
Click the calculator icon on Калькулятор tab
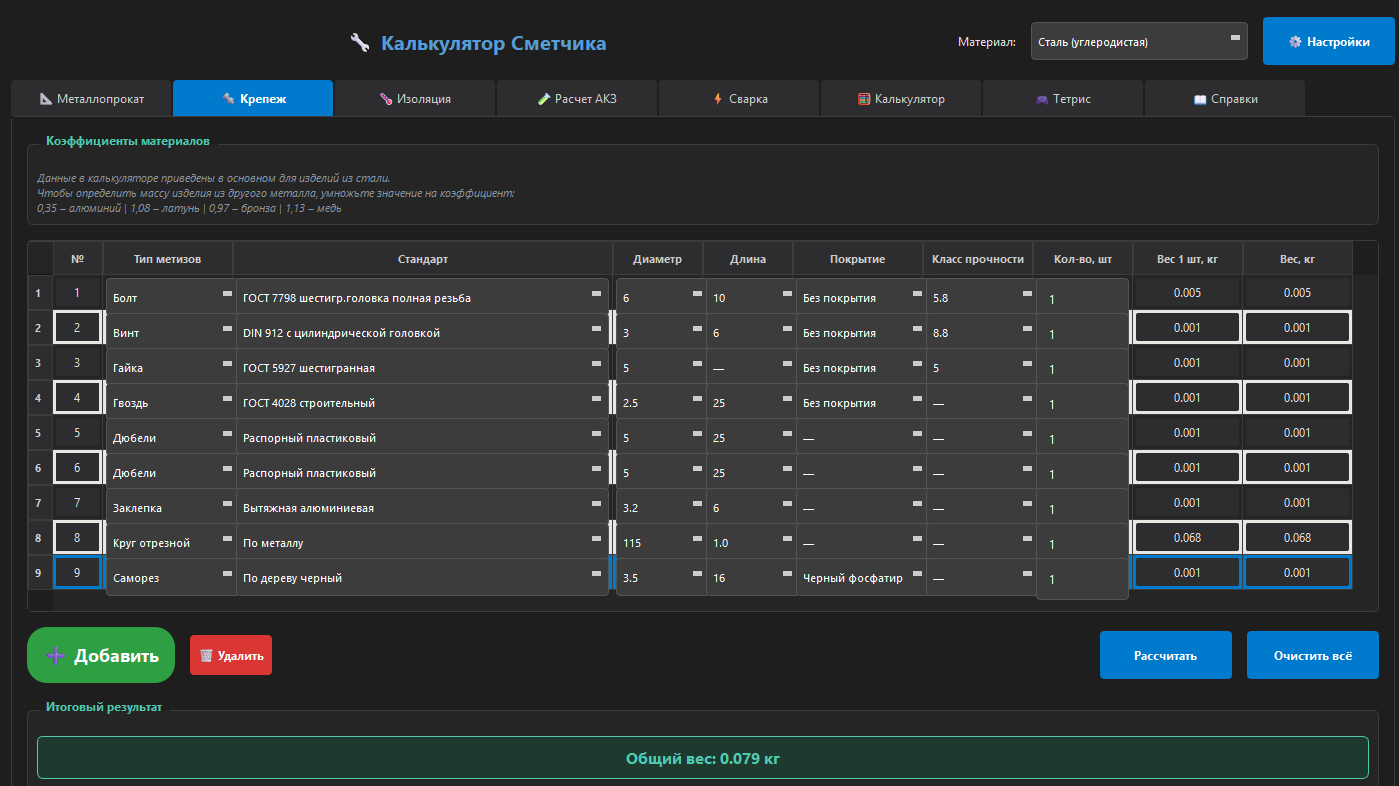[864, 99]
